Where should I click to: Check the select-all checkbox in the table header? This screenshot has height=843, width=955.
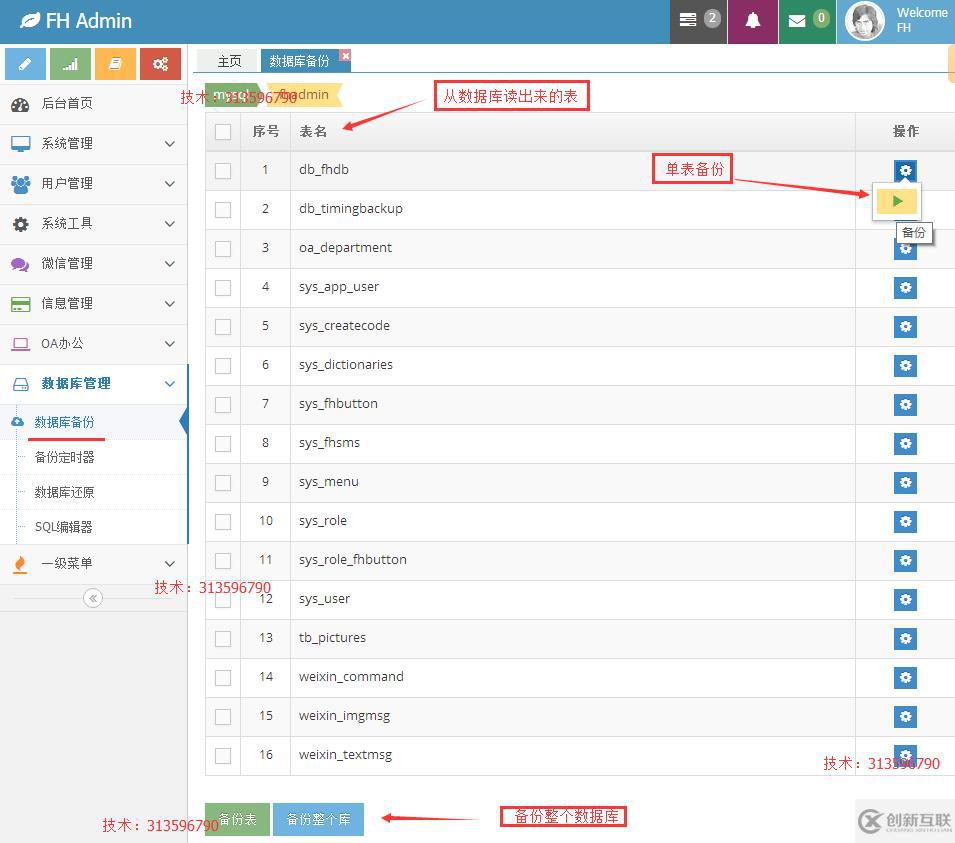pos(222,131)
